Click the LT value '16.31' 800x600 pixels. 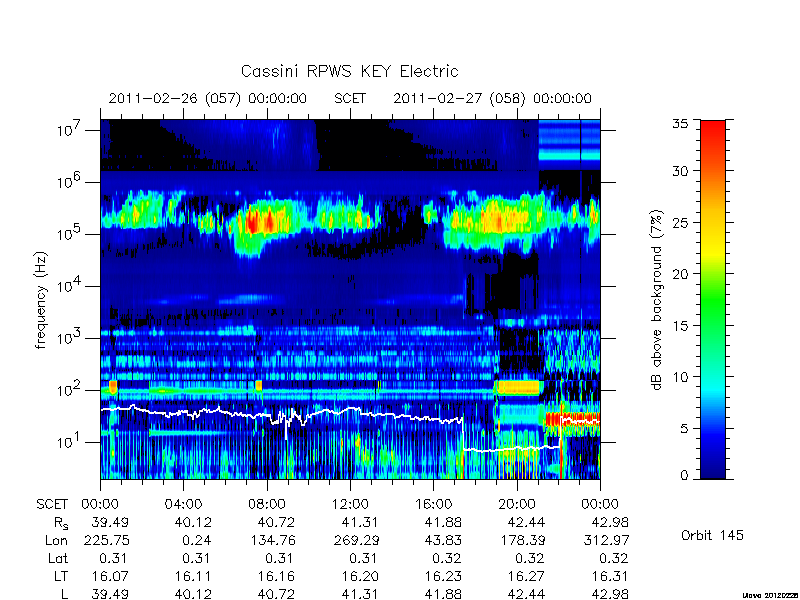pyautogui.click(x=610, y=577)
